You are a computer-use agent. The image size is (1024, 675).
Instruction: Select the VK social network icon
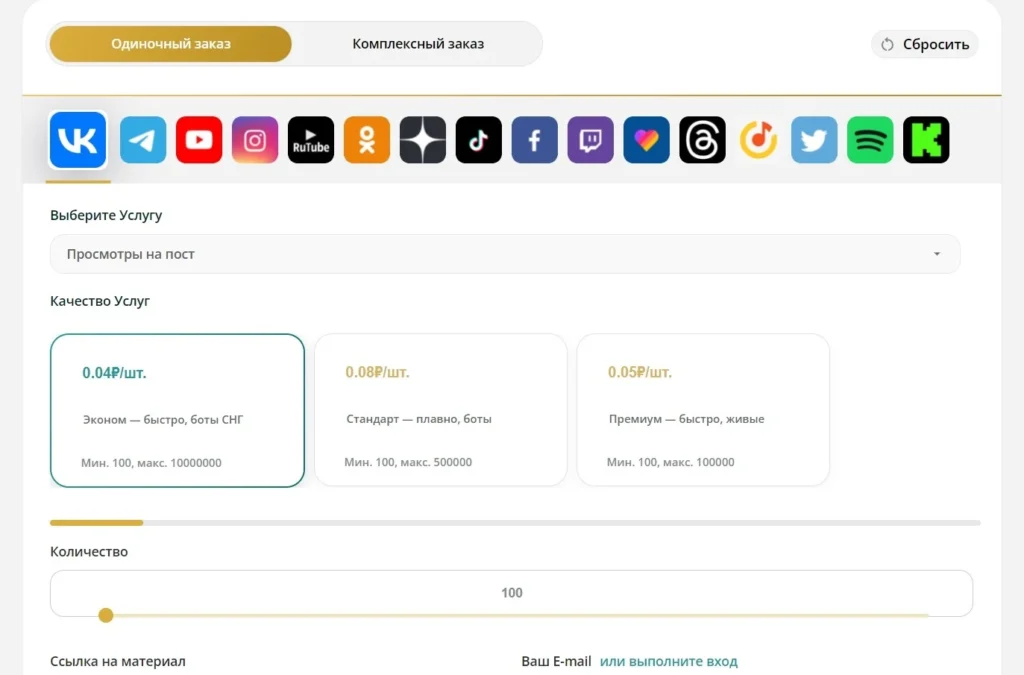pos(78,140)
